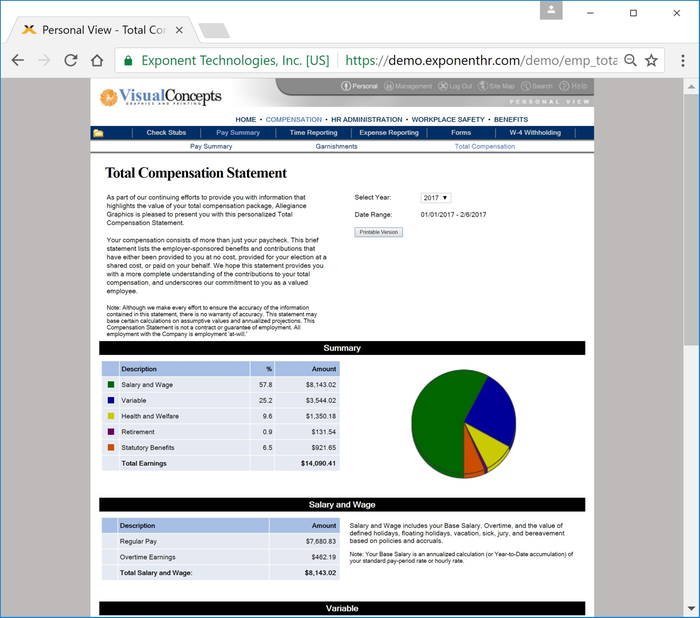Screen dimensions: 700x618
Task: Click the Printable Version button
Action: [379, 232]
